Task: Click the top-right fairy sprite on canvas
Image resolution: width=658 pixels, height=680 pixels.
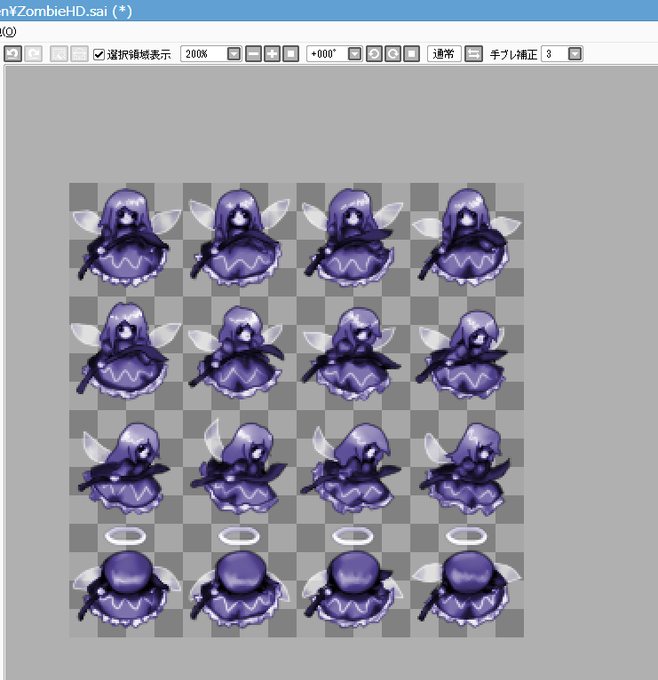Action: click(x=467, y=238)
